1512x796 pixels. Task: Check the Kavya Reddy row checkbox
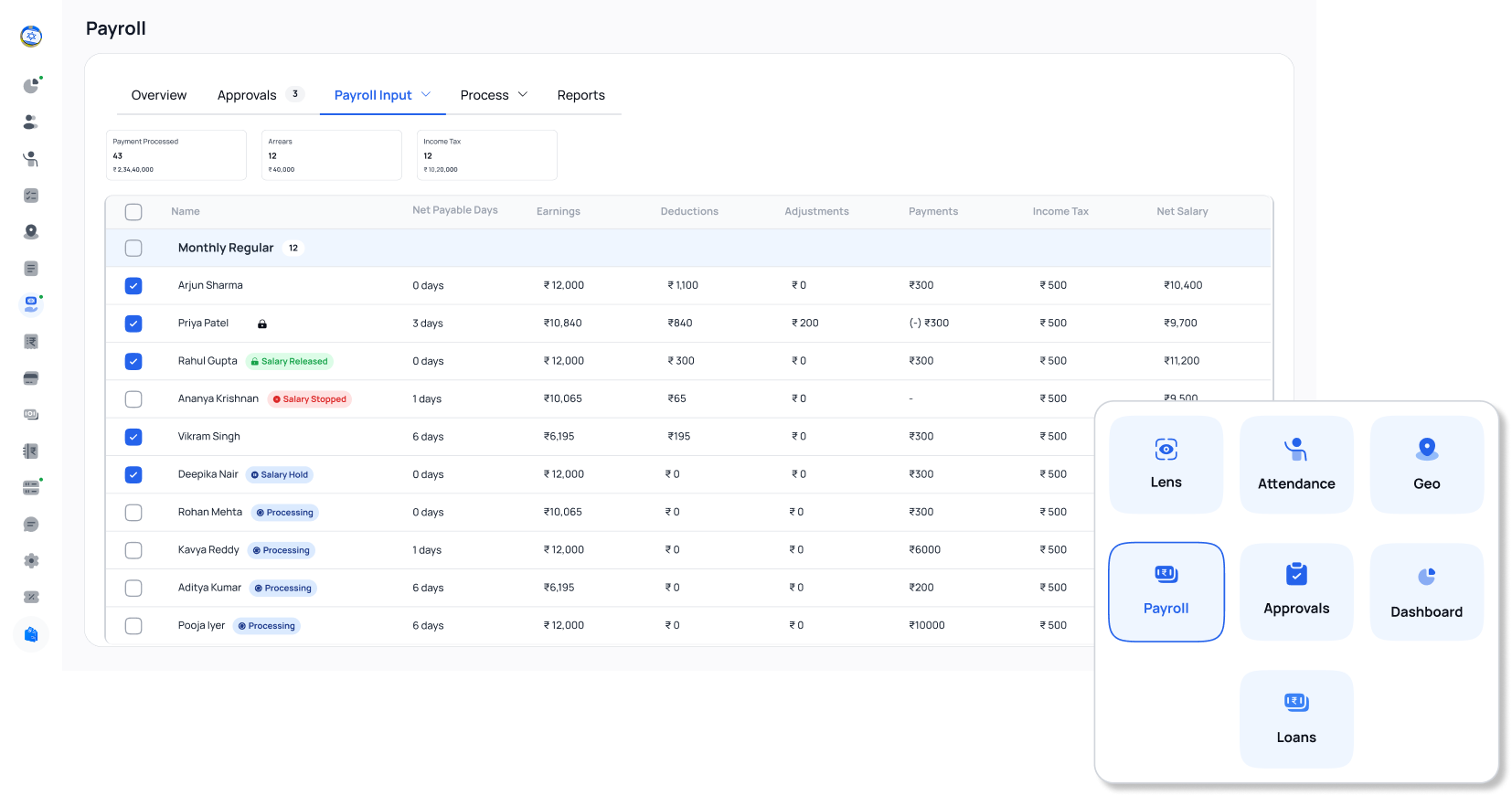[x=133, y=550]
